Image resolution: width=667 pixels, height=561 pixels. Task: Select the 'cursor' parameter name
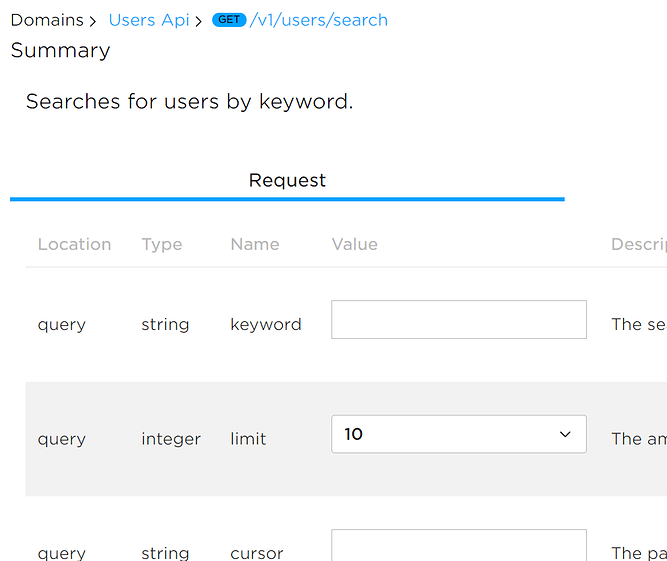tap(257, 553)
